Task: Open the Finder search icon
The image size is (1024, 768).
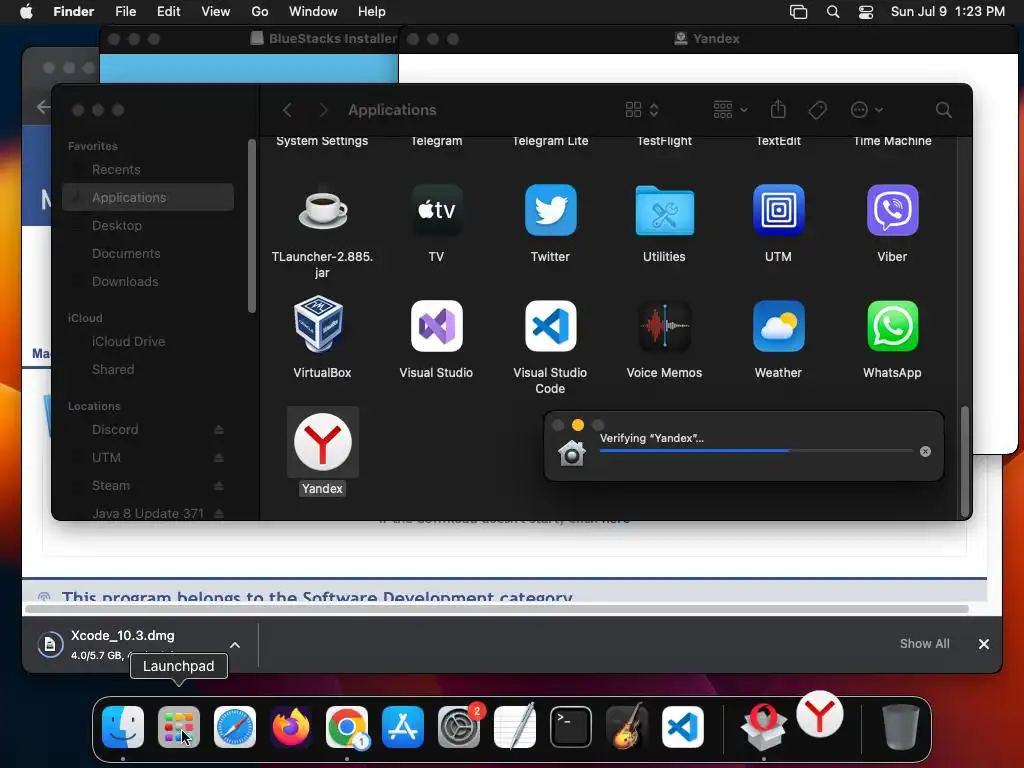Action: click(x=944, y=110)
